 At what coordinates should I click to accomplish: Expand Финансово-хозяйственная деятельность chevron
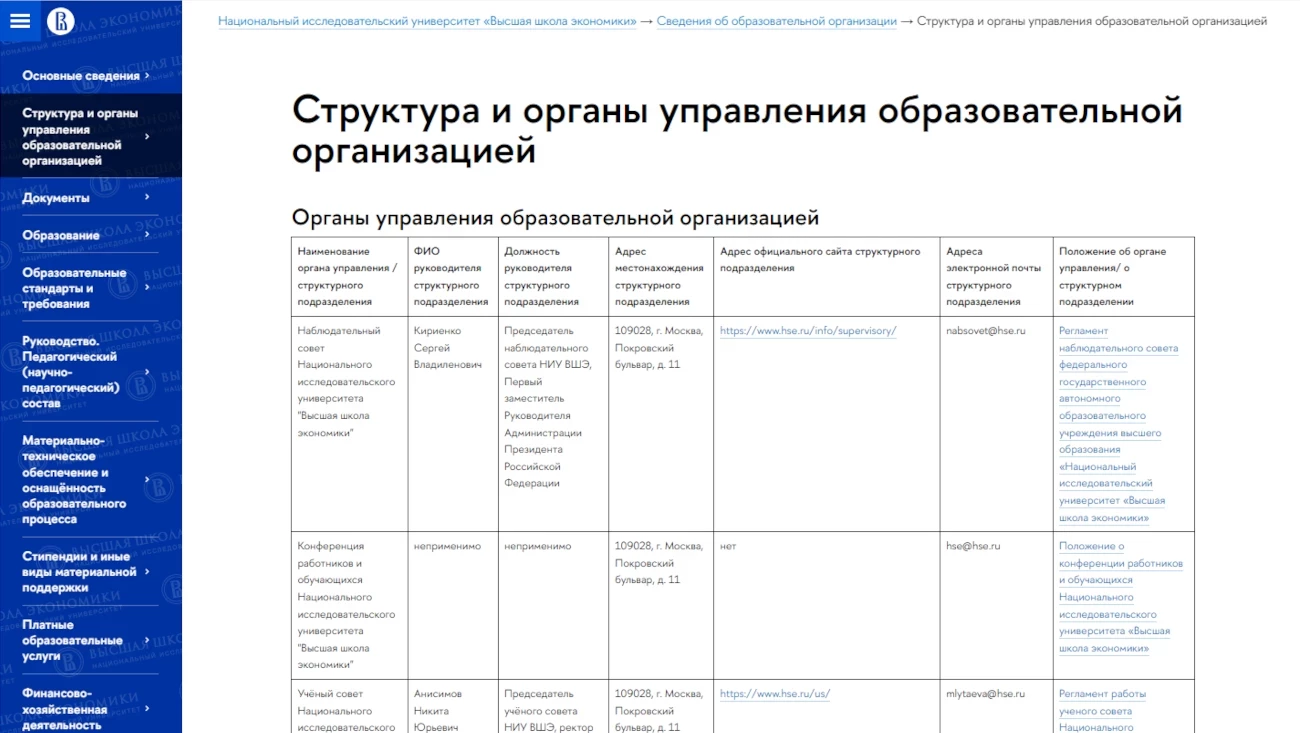pyautogui.click(x=147, y=709)
